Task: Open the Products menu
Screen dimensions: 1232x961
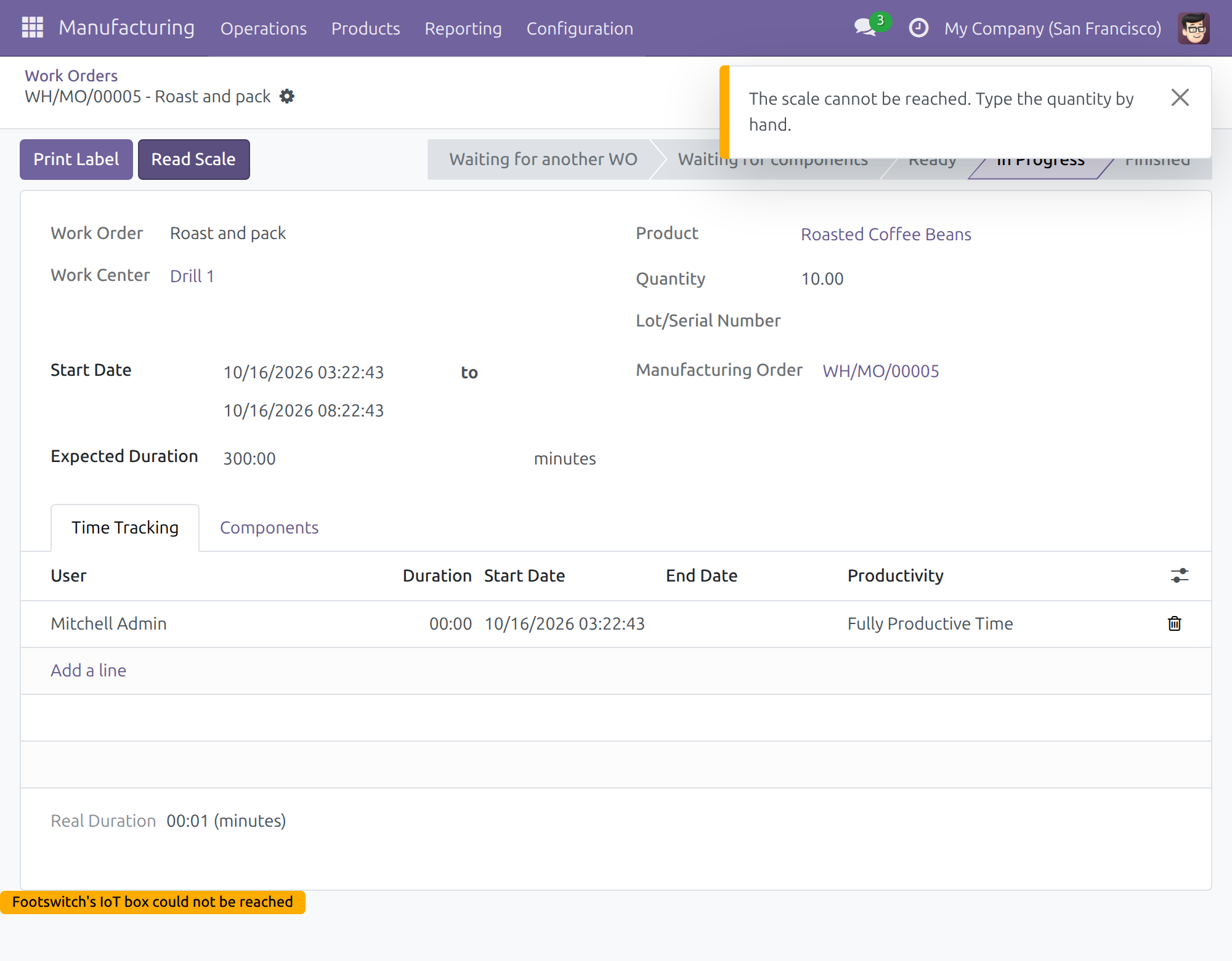Action: pos(365,28)
